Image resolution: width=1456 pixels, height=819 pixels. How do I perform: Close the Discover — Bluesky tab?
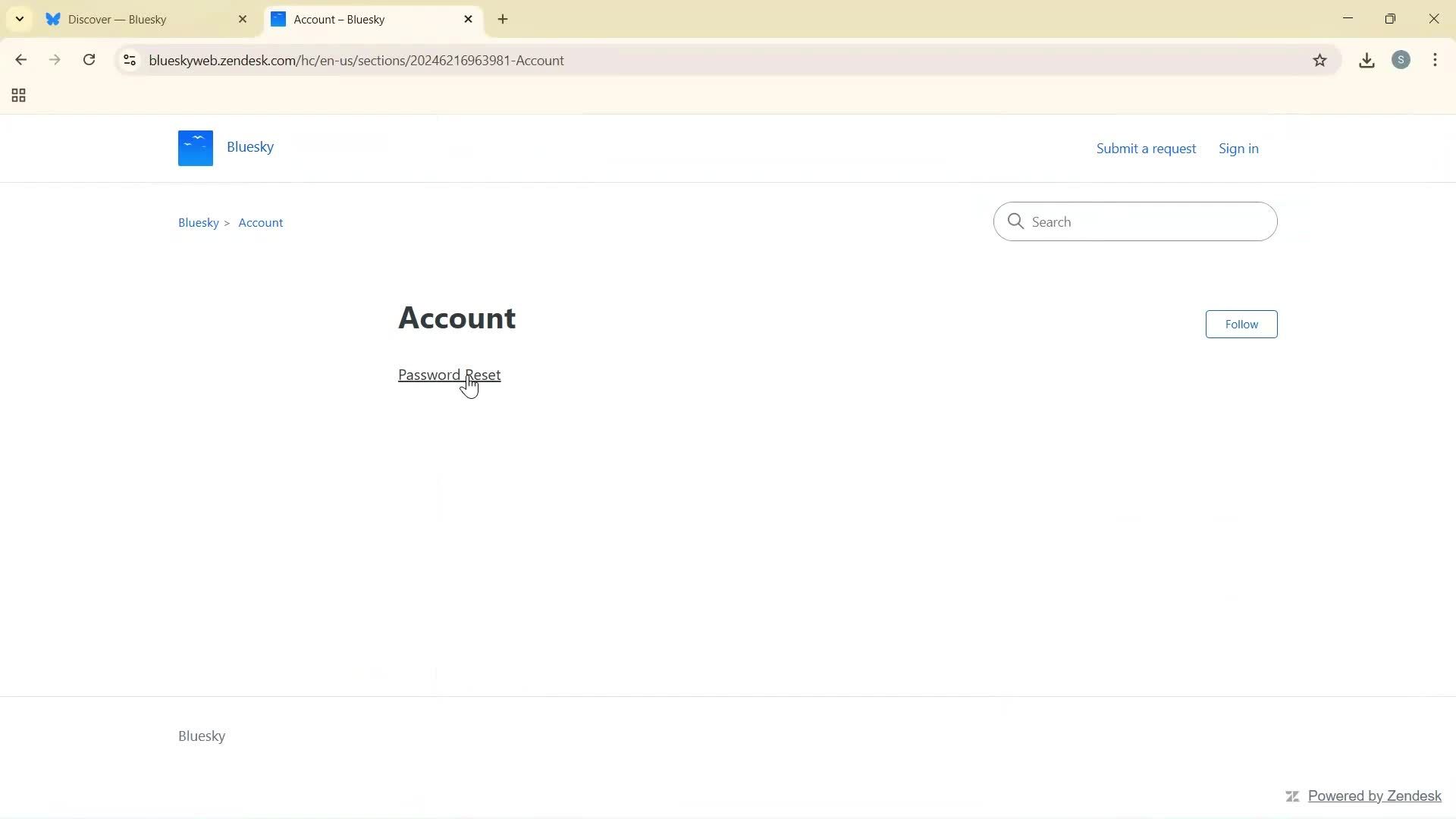[243, 19]
